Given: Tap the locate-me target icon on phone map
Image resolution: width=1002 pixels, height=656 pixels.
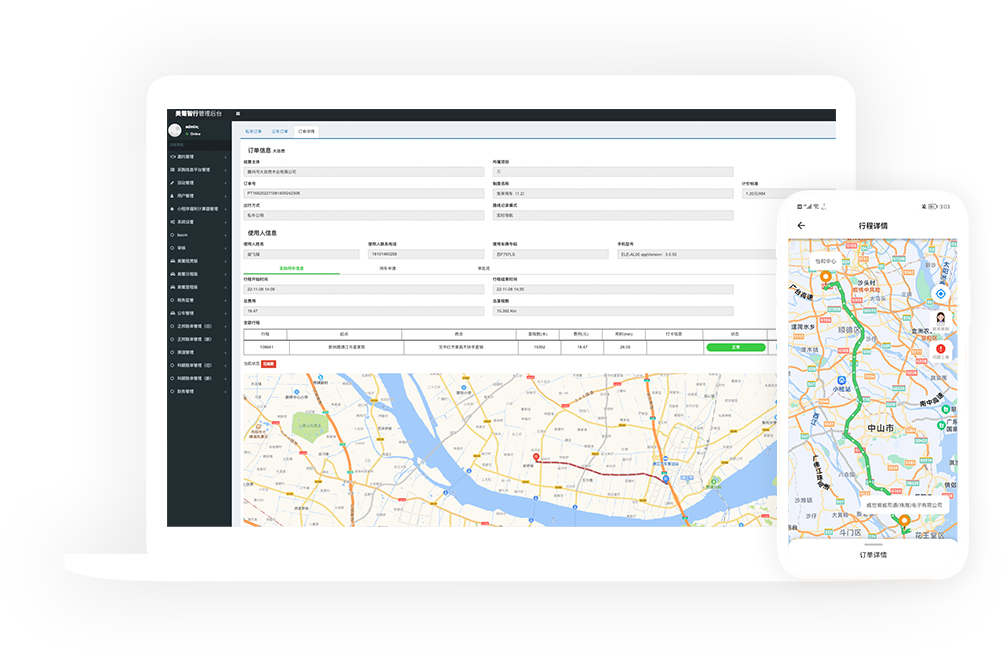Looking at the screenshot, I should coord(940,294).
